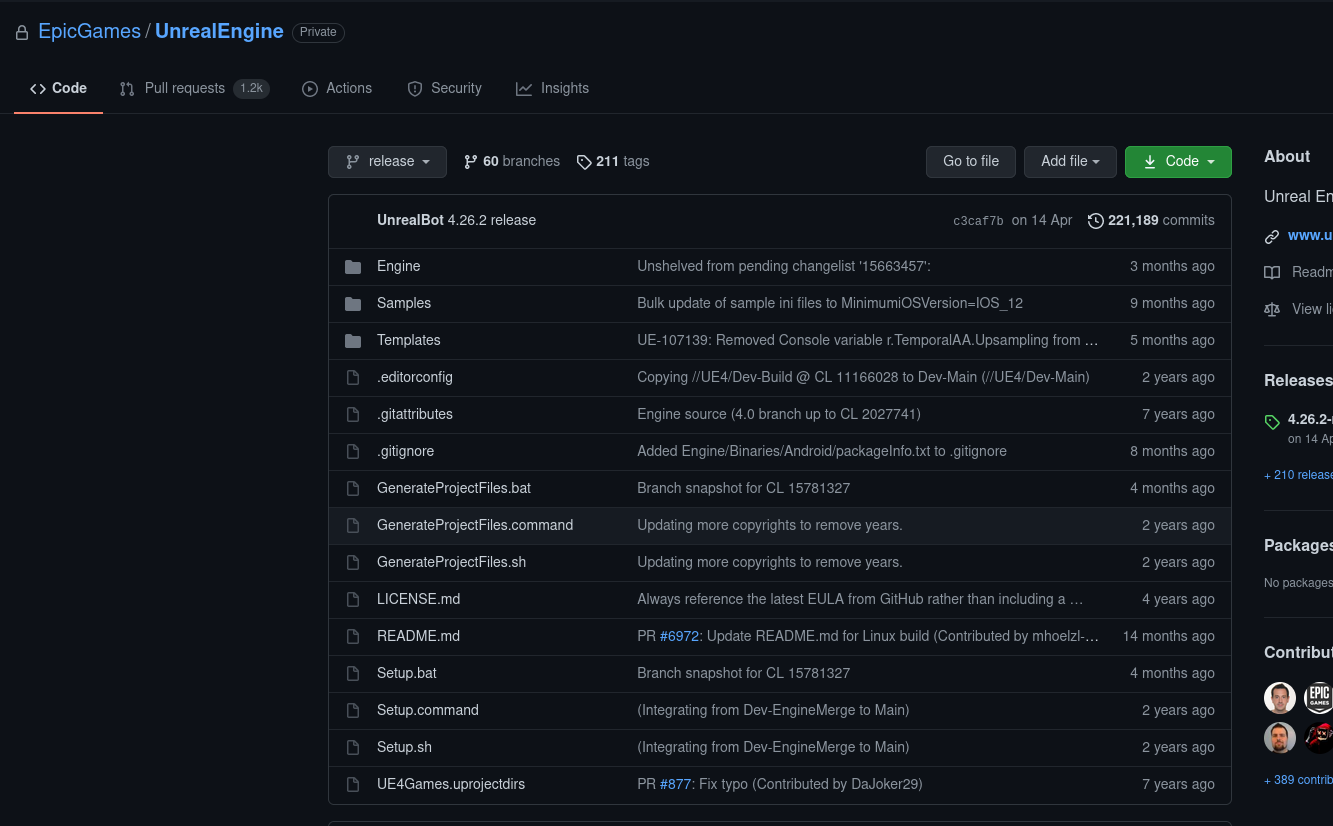Open the Add file dropdown
Screen dimensions: 1333x826
click(1070, 161)
